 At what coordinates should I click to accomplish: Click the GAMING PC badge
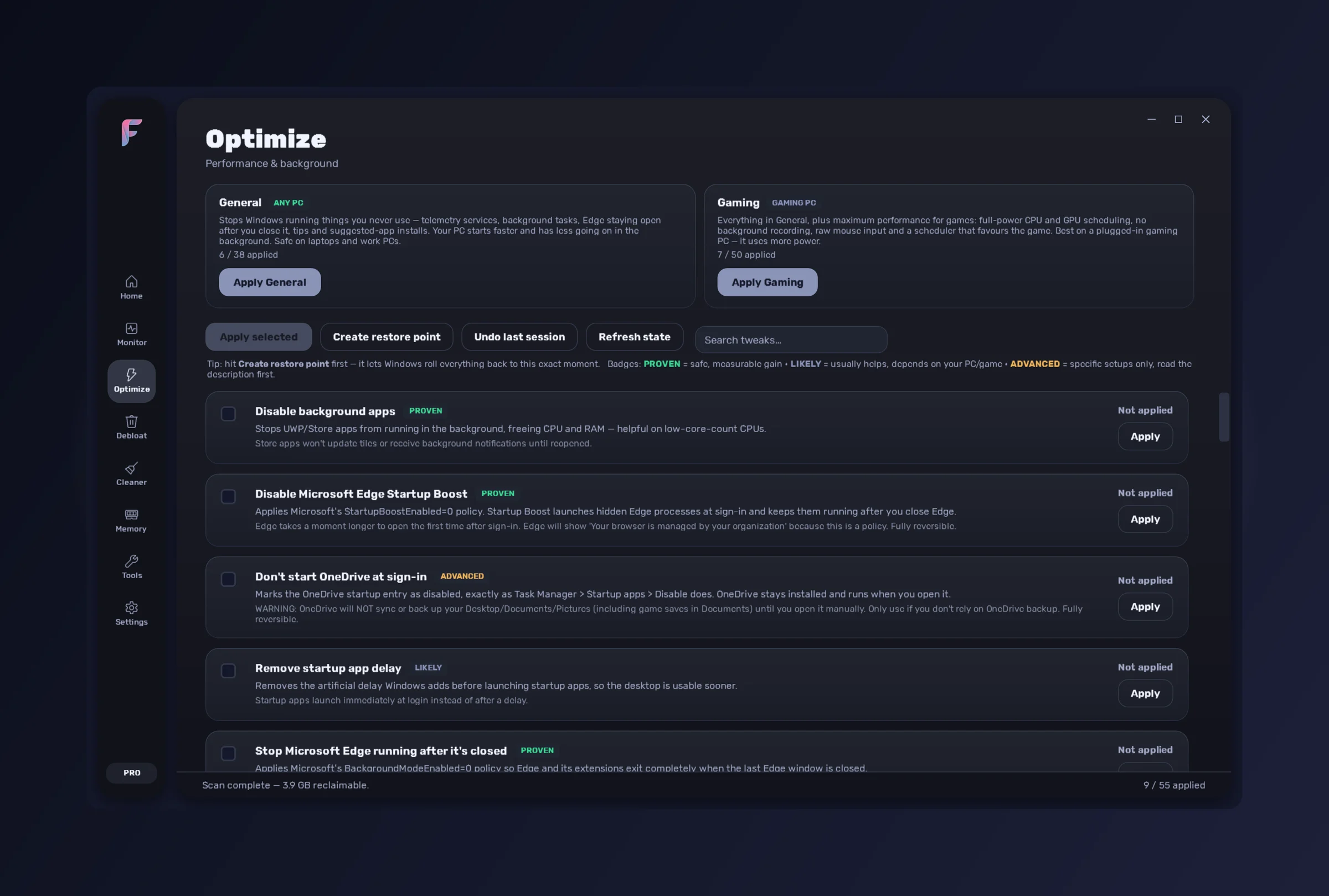(x=794, y=203)
